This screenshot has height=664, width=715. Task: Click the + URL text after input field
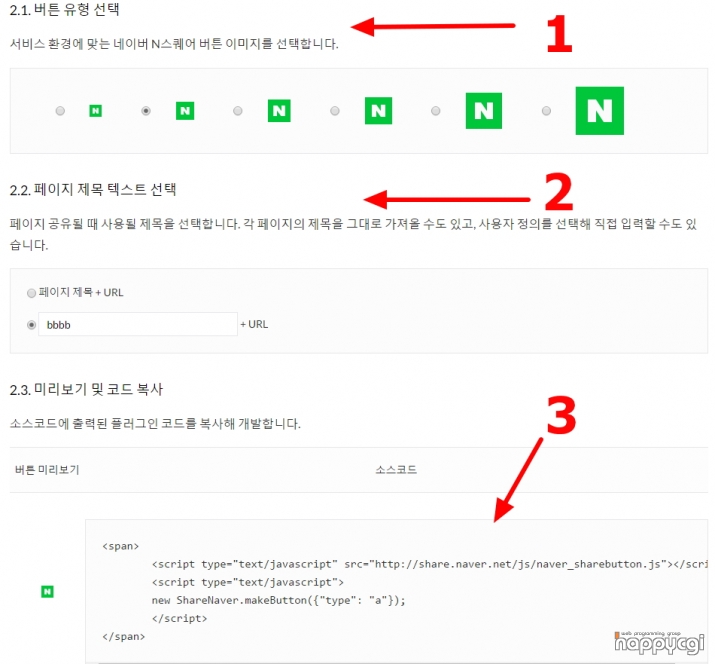(254, 324)
